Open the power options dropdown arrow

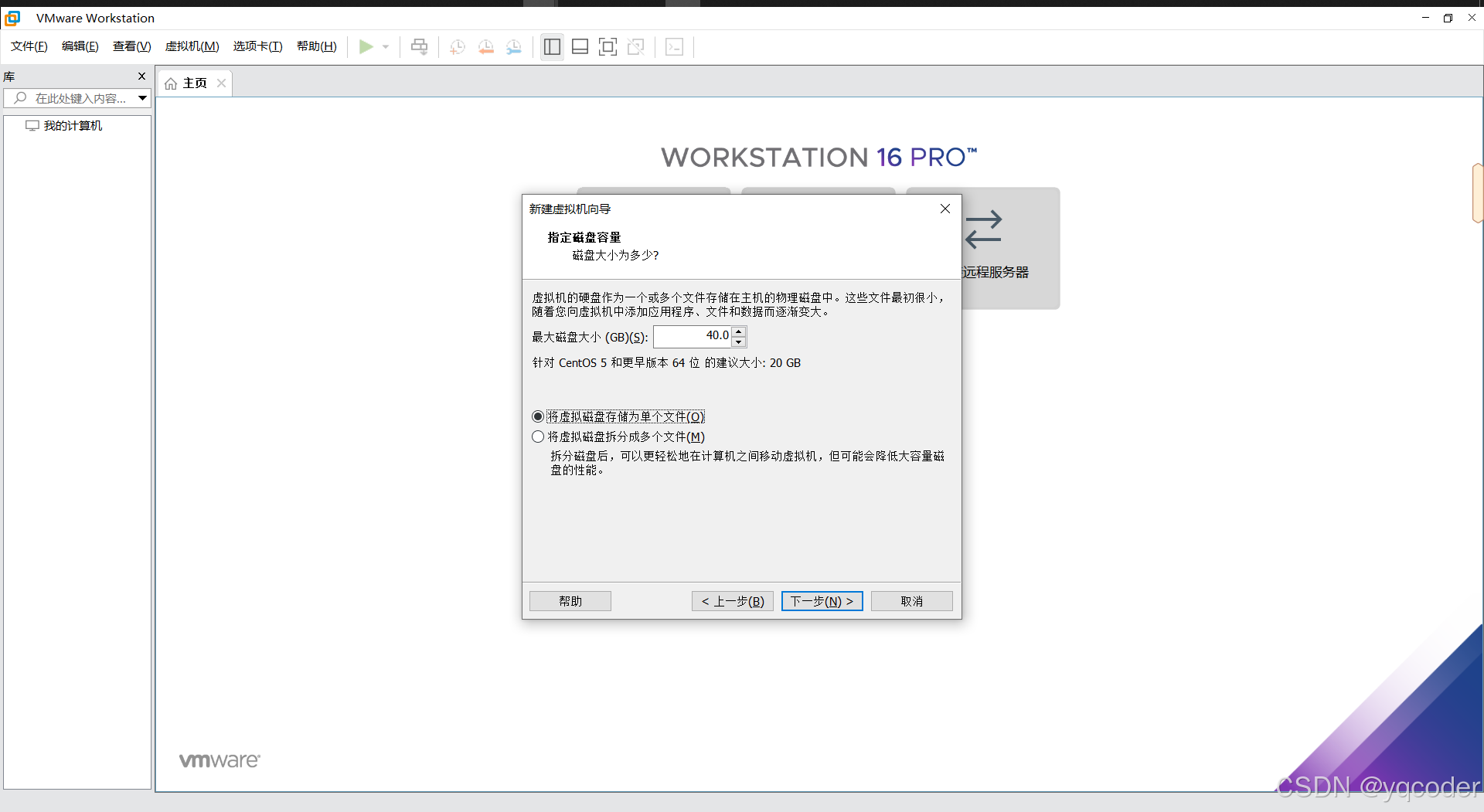pyautogui.click(x=386, y=47)
